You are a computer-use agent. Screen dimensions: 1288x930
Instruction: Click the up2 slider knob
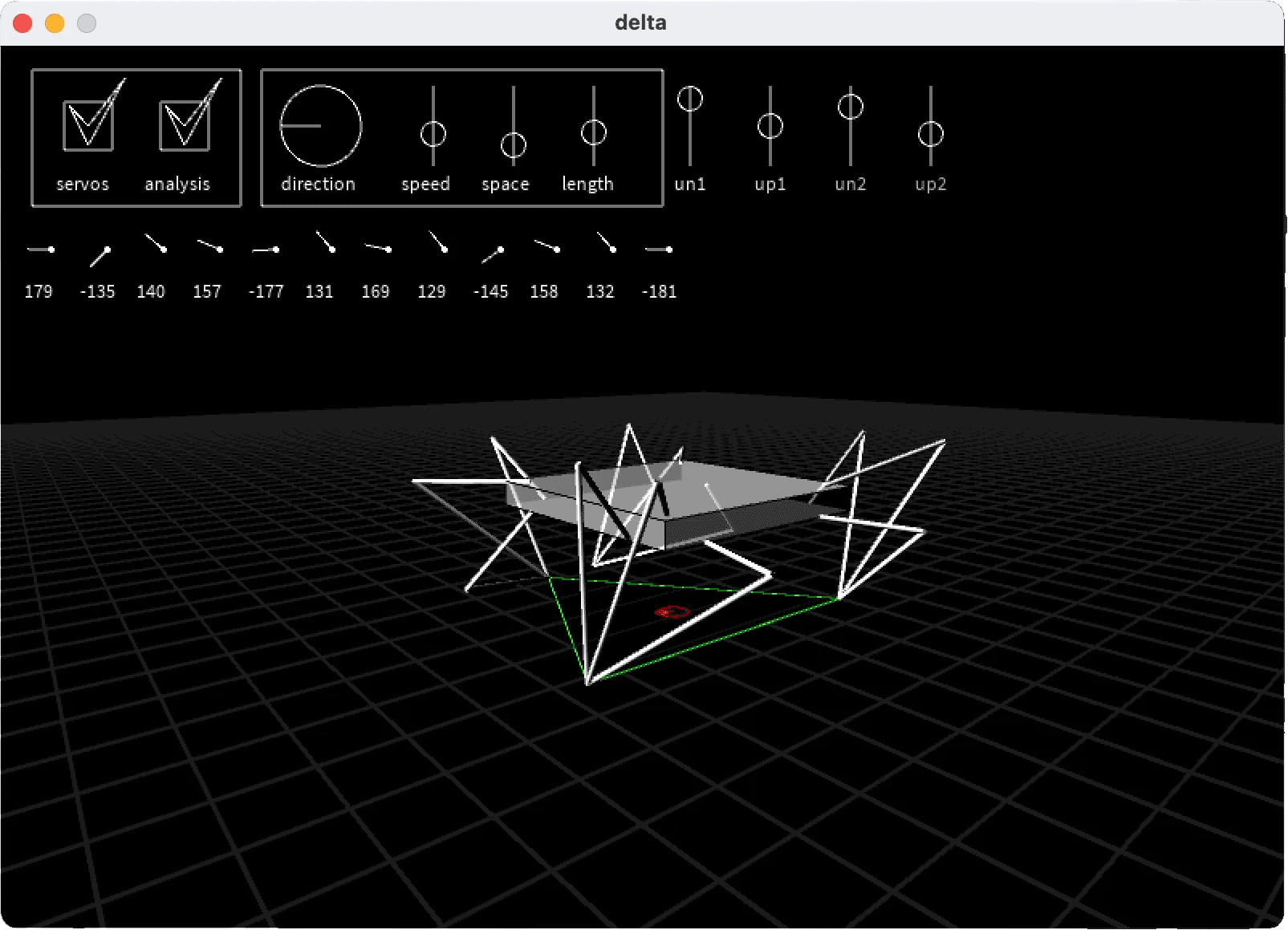931,133
